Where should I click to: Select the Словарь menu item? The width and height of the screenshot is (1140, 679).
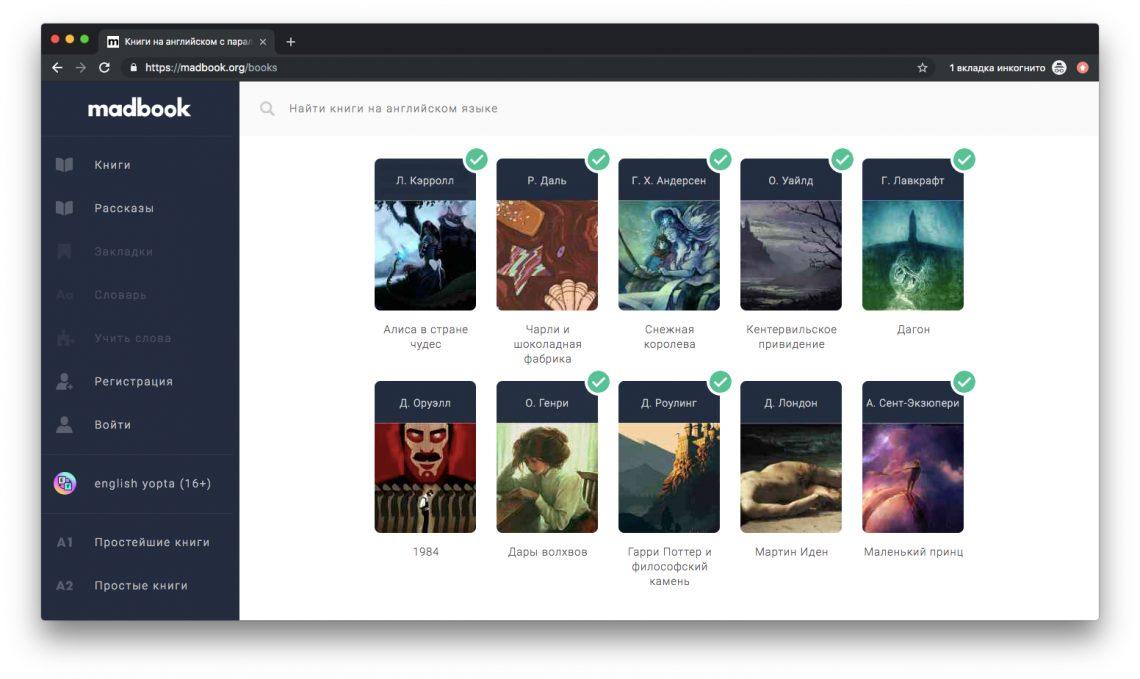click(121, 294)
